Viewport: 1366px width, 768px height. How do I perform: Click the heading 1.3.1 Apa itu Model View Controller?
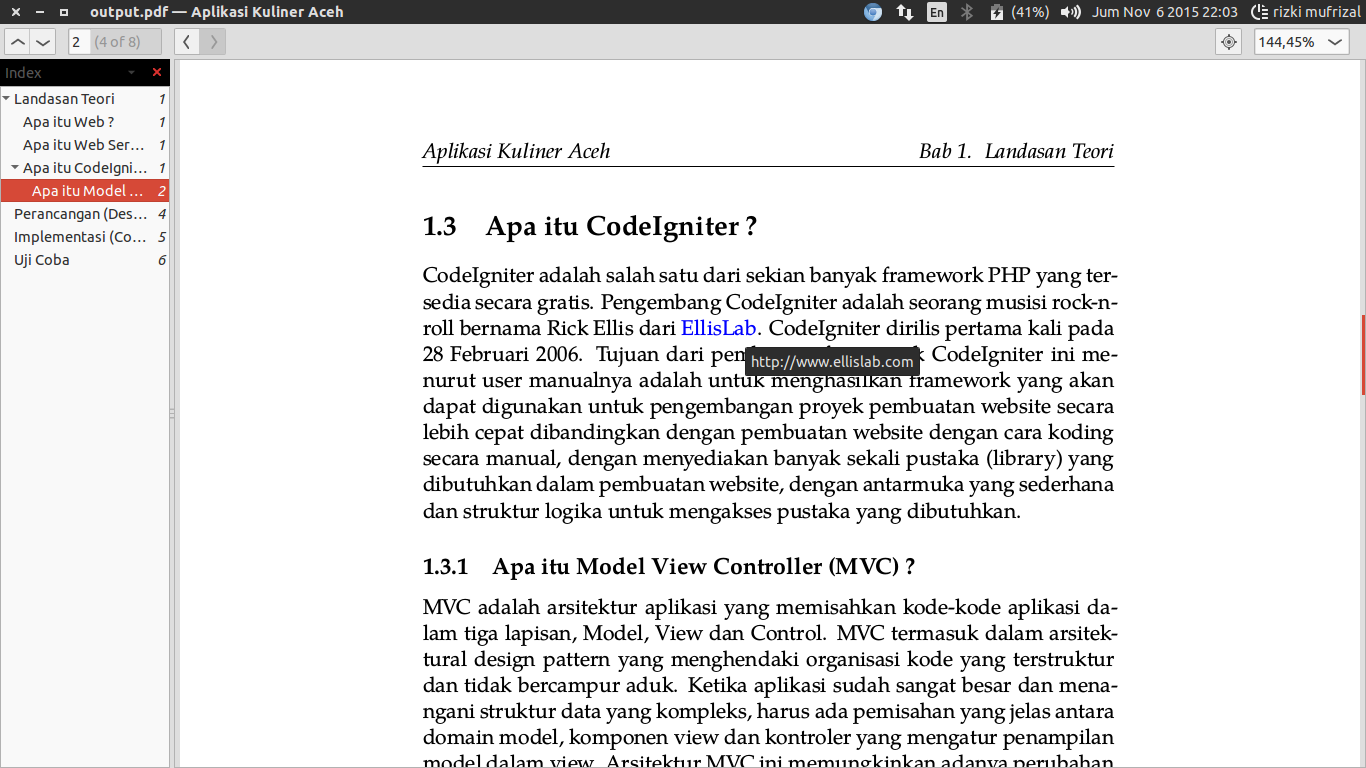coord(669,567)
